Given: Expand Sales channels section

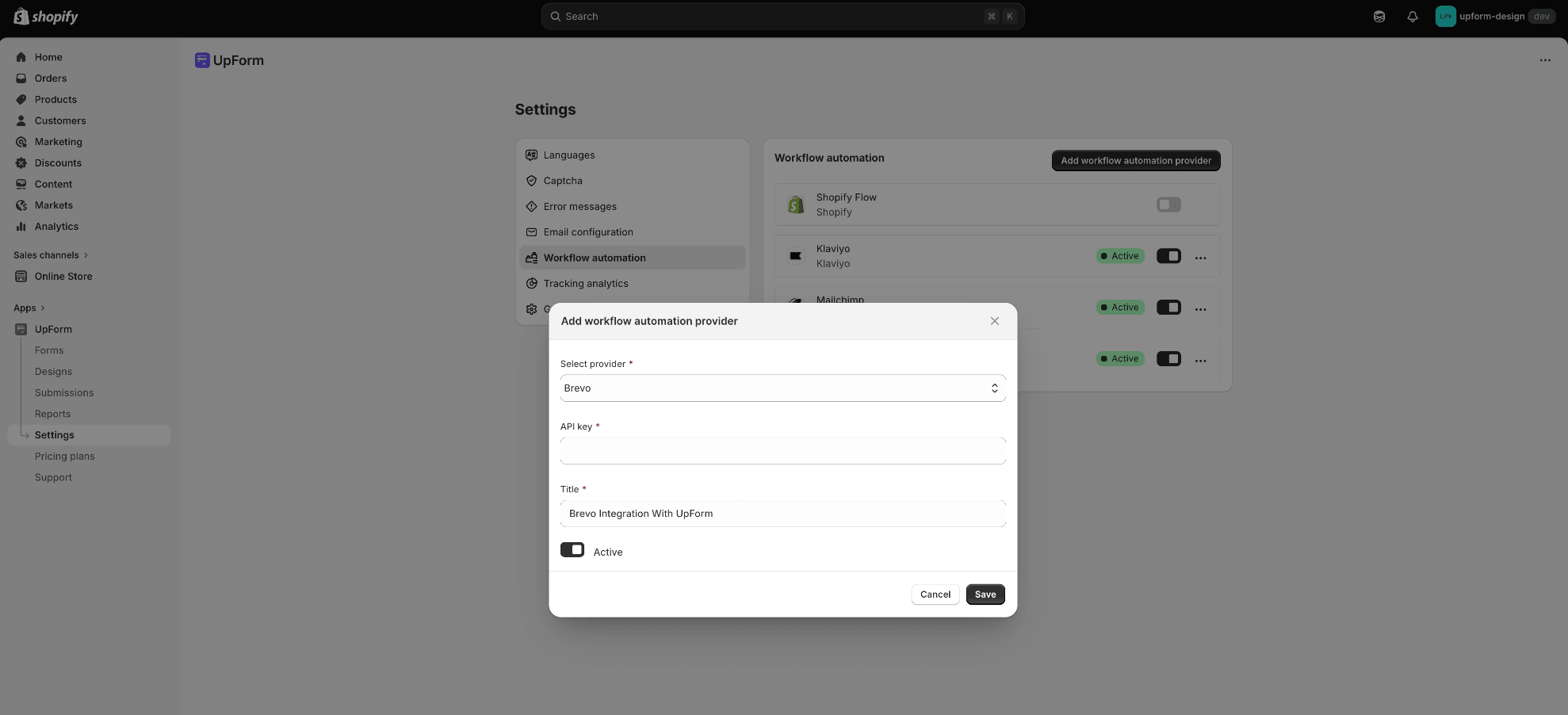Looking at the screenshot, I should (x=51, y=255).
